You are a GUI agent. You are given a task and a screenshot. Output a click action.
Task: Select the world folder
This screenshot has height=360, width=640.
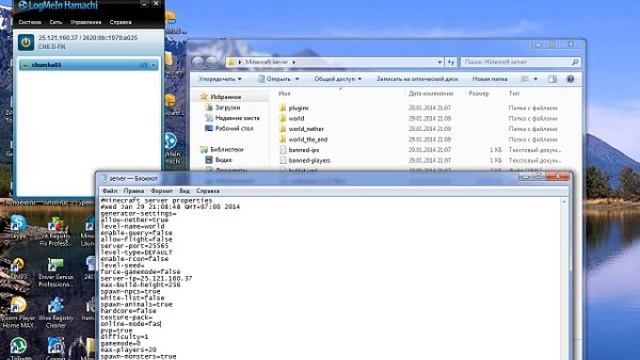point(292,118)
